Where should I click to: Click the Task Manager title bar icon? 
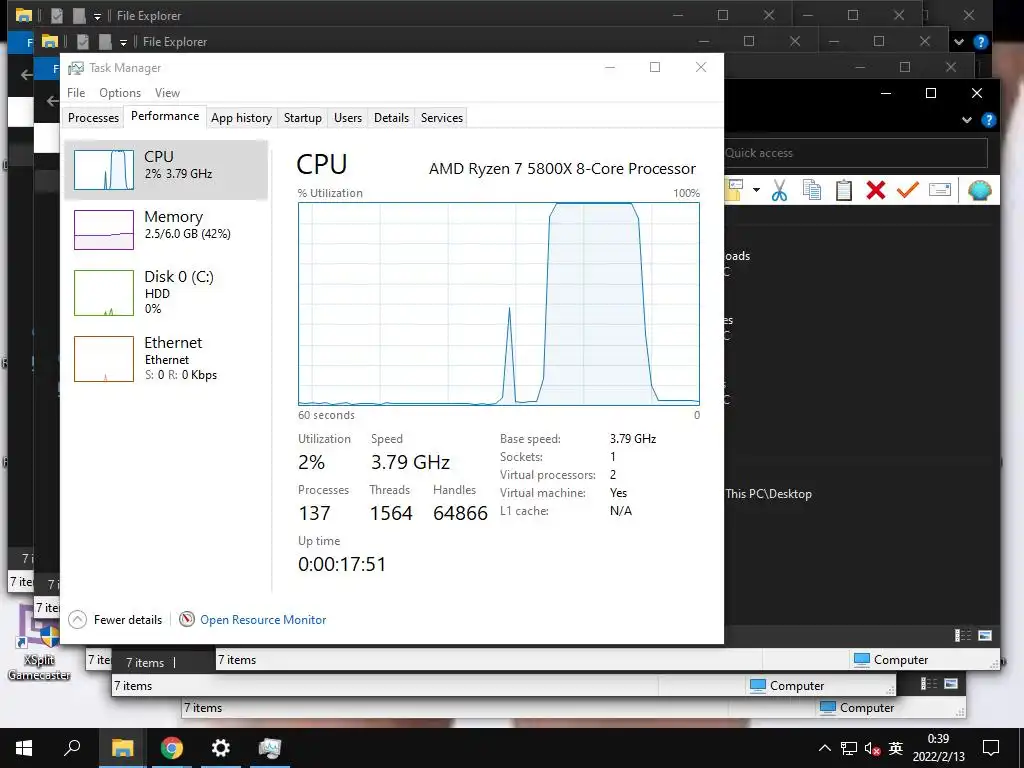point(76,68)
